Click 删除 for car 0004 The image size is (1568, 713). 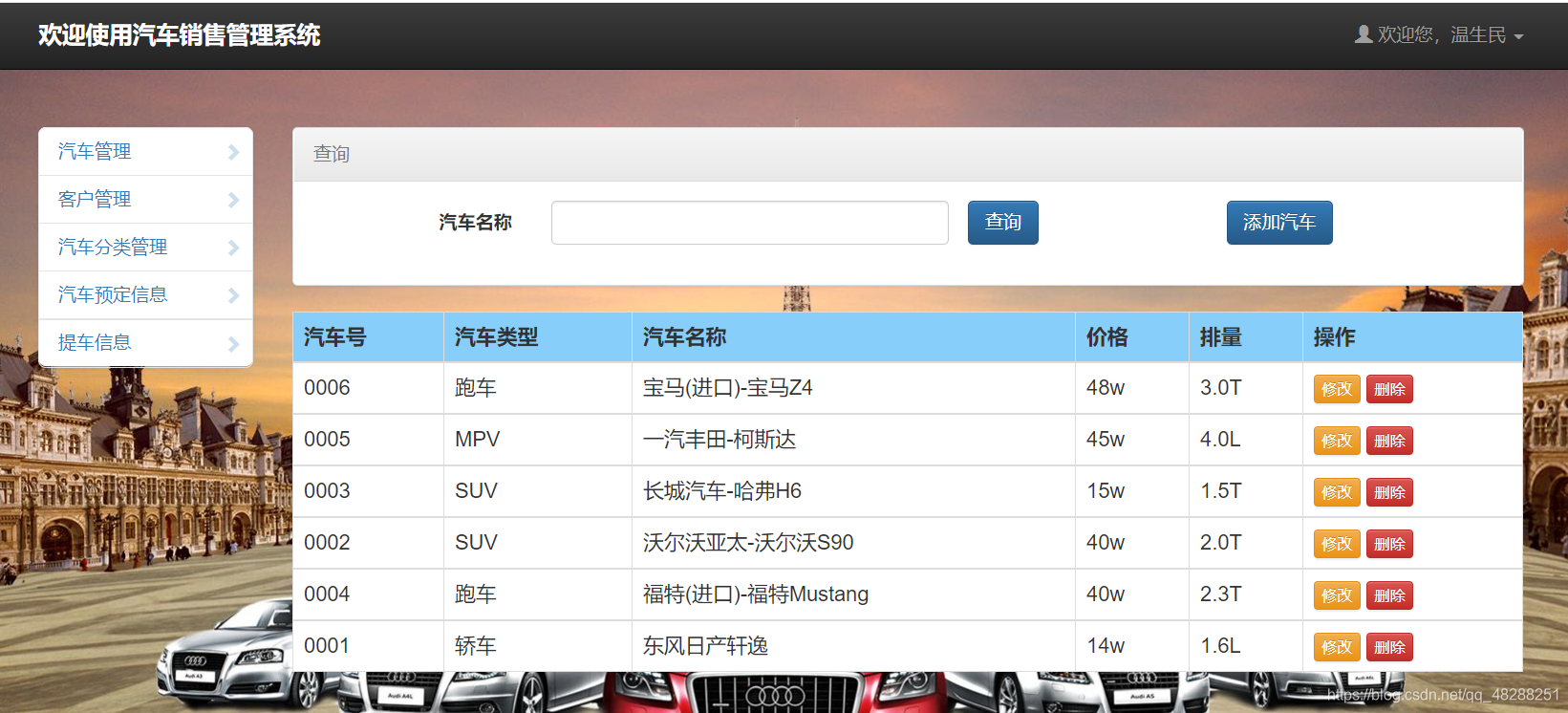[1389, 595]
